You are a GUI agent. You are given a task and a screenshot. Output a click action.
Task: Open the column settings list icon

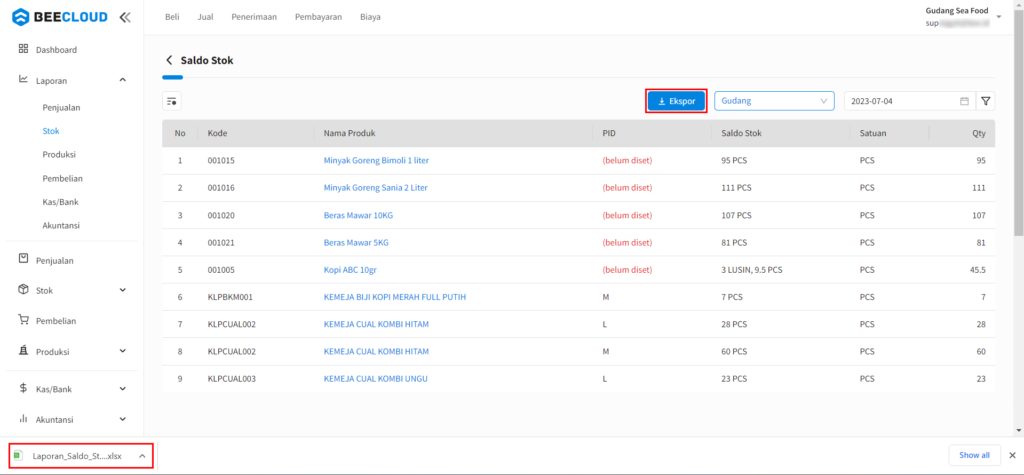click(x=172, y=101)
